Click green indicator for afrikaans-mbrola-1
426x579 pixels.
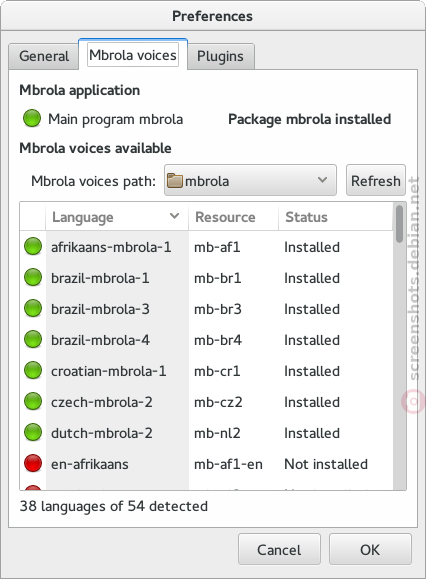click(x=33, y=247)
